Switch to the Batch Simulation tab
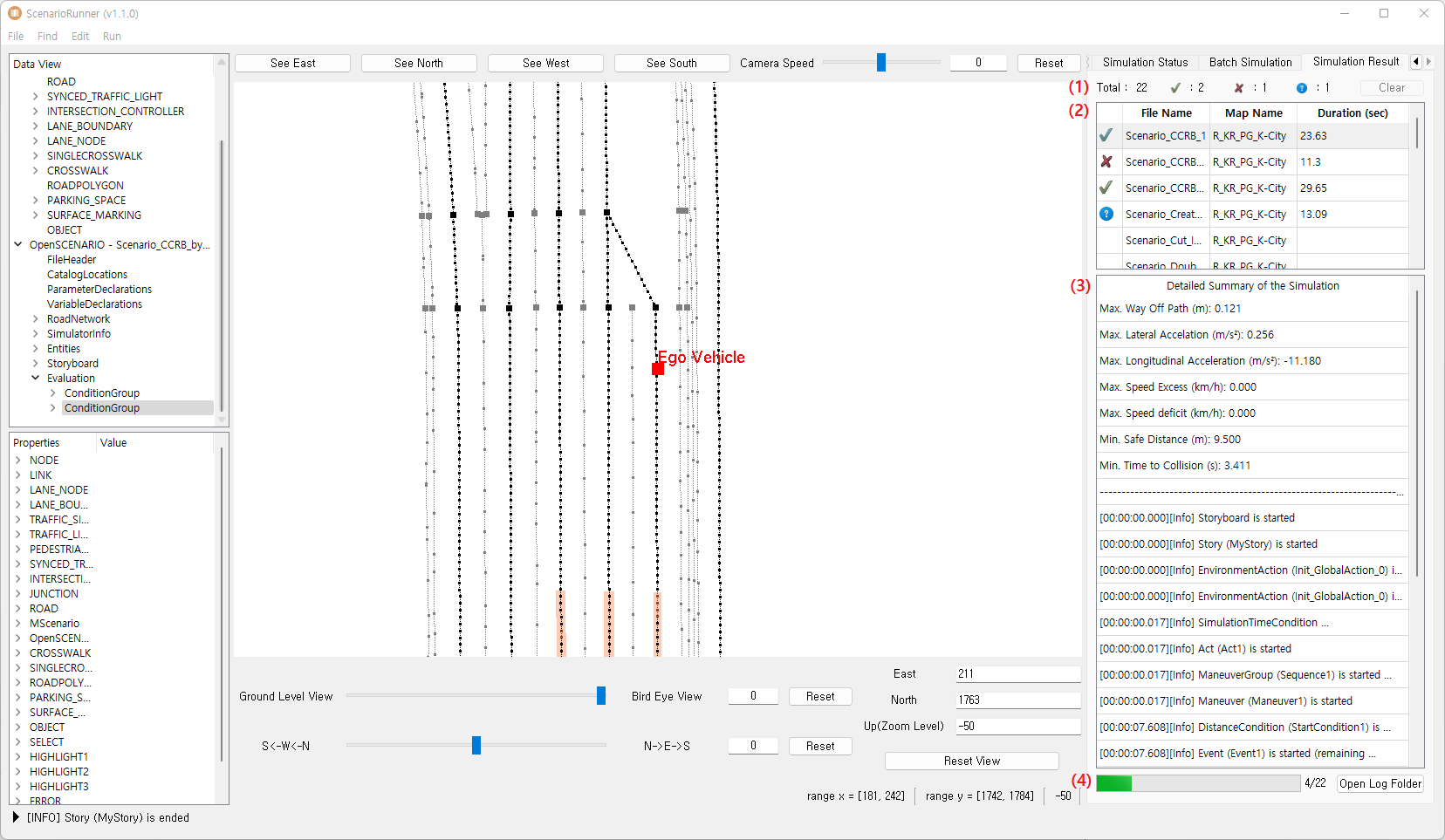Viewport: 1445px width, 840px height. click(1250, 62)
